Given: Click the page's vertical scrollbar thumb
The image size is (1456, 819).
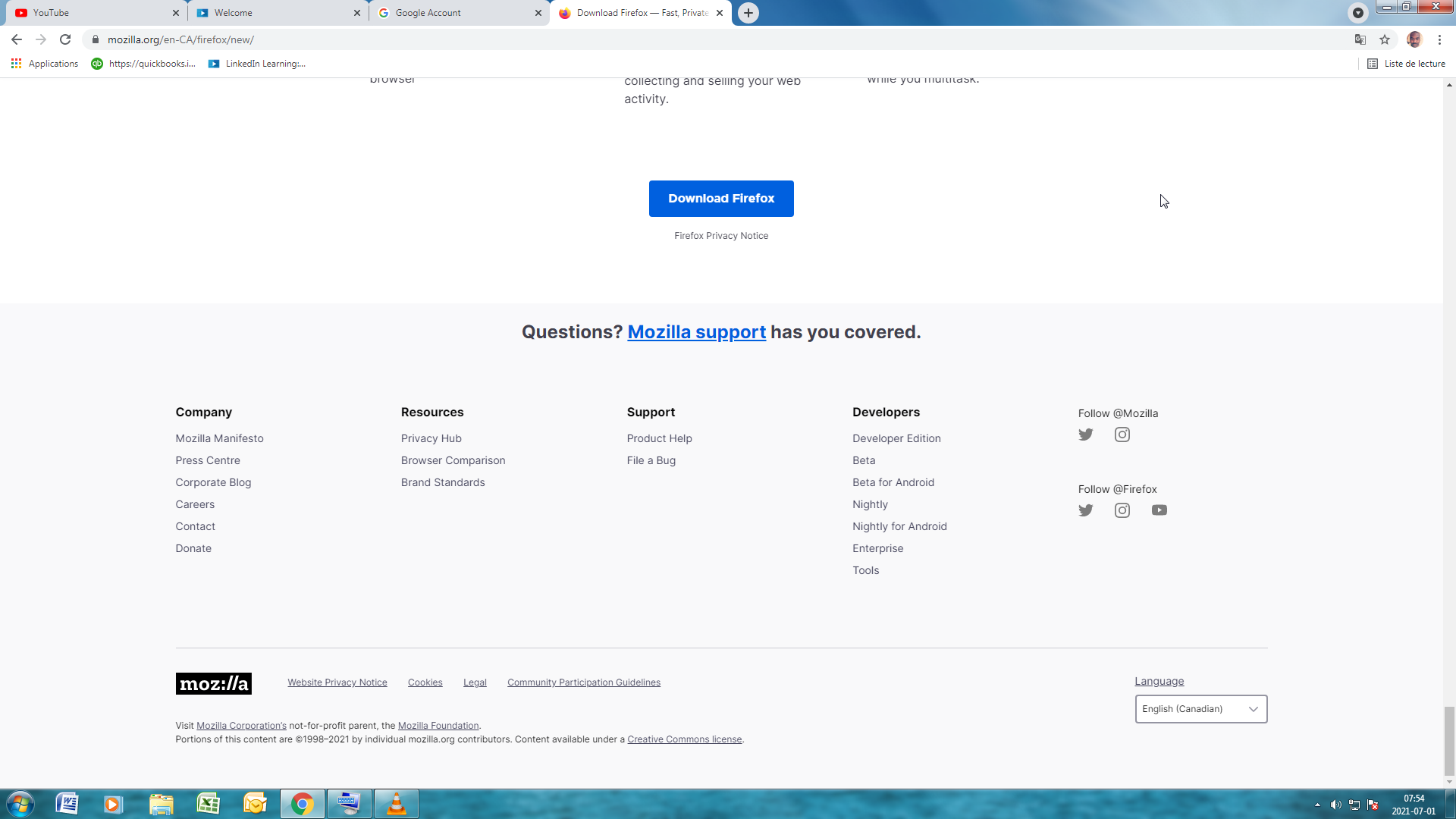Looking at the screenshot, I should [x=1448, y=739].
